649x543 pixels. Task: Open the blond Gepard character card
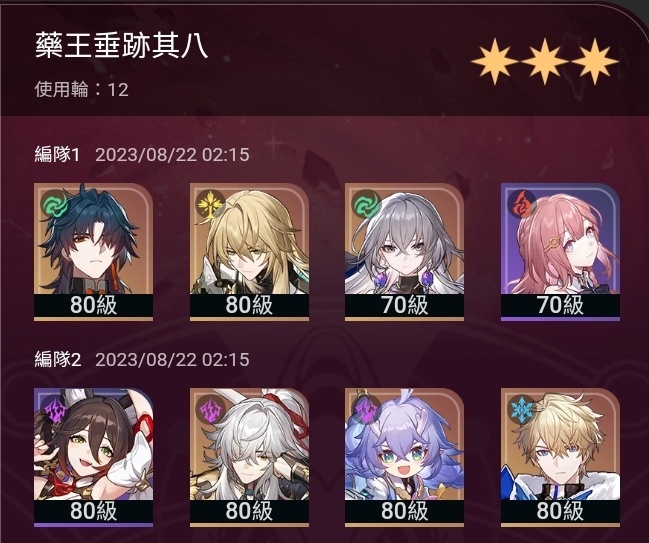pyautogui.click(x=560, y=457)
